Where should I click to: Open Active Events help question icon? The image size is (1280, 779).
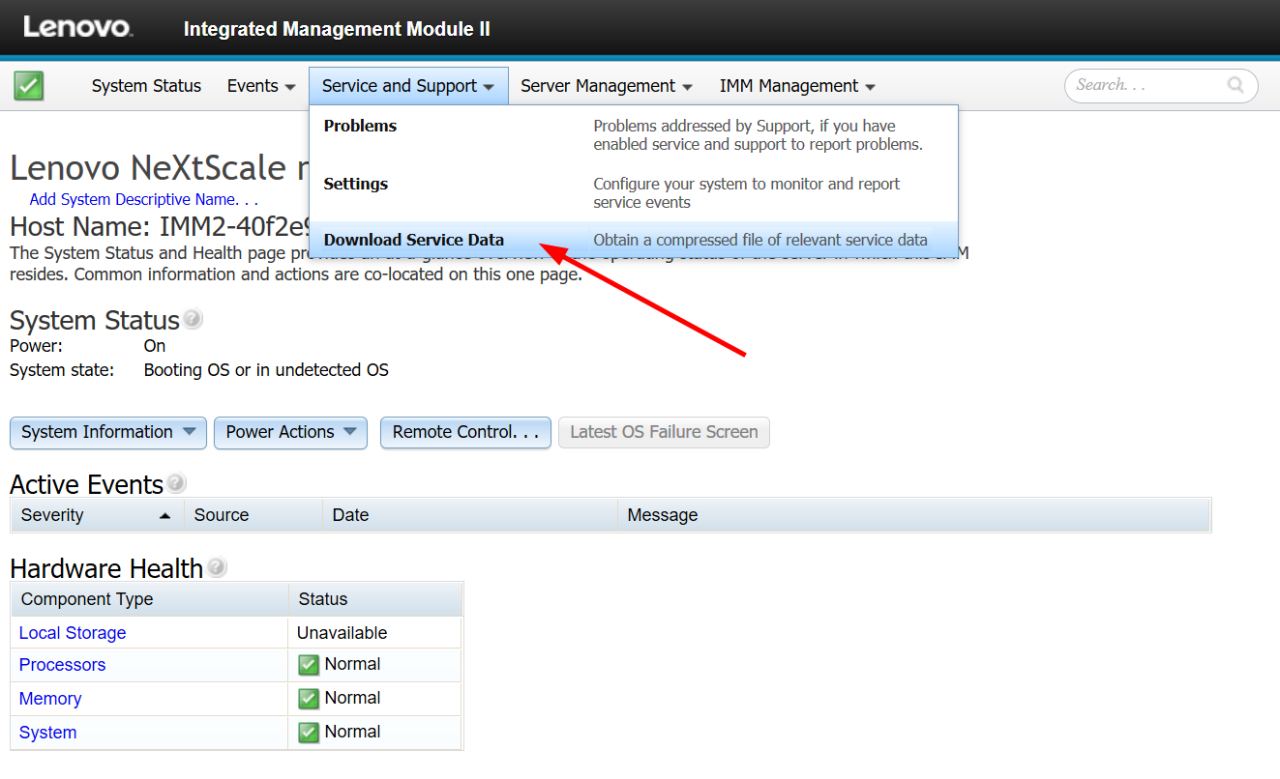pyautogui.click(x=176, y=483)
